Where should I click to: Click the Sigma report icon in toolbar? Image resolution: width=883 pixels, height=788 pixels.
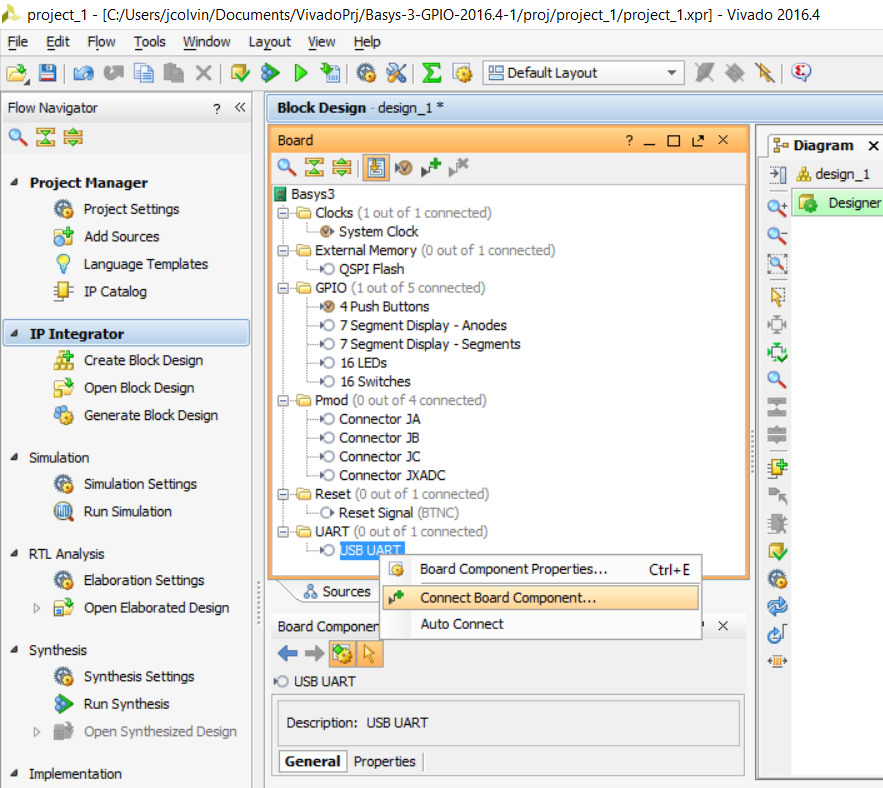click(x=431, y=73)
